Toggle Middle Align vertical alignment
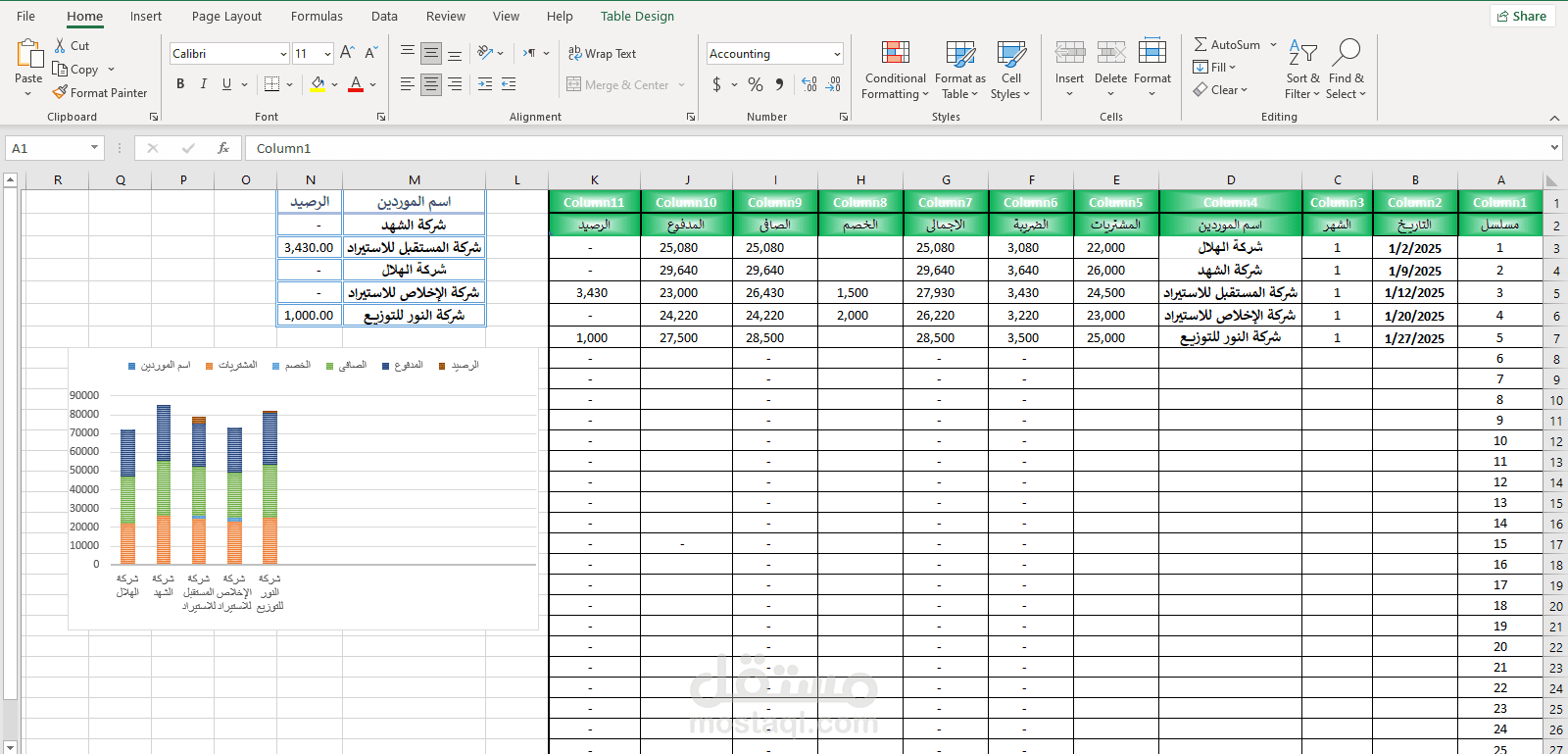This screenshot has height=754, width=1568. tap(431, 53)
